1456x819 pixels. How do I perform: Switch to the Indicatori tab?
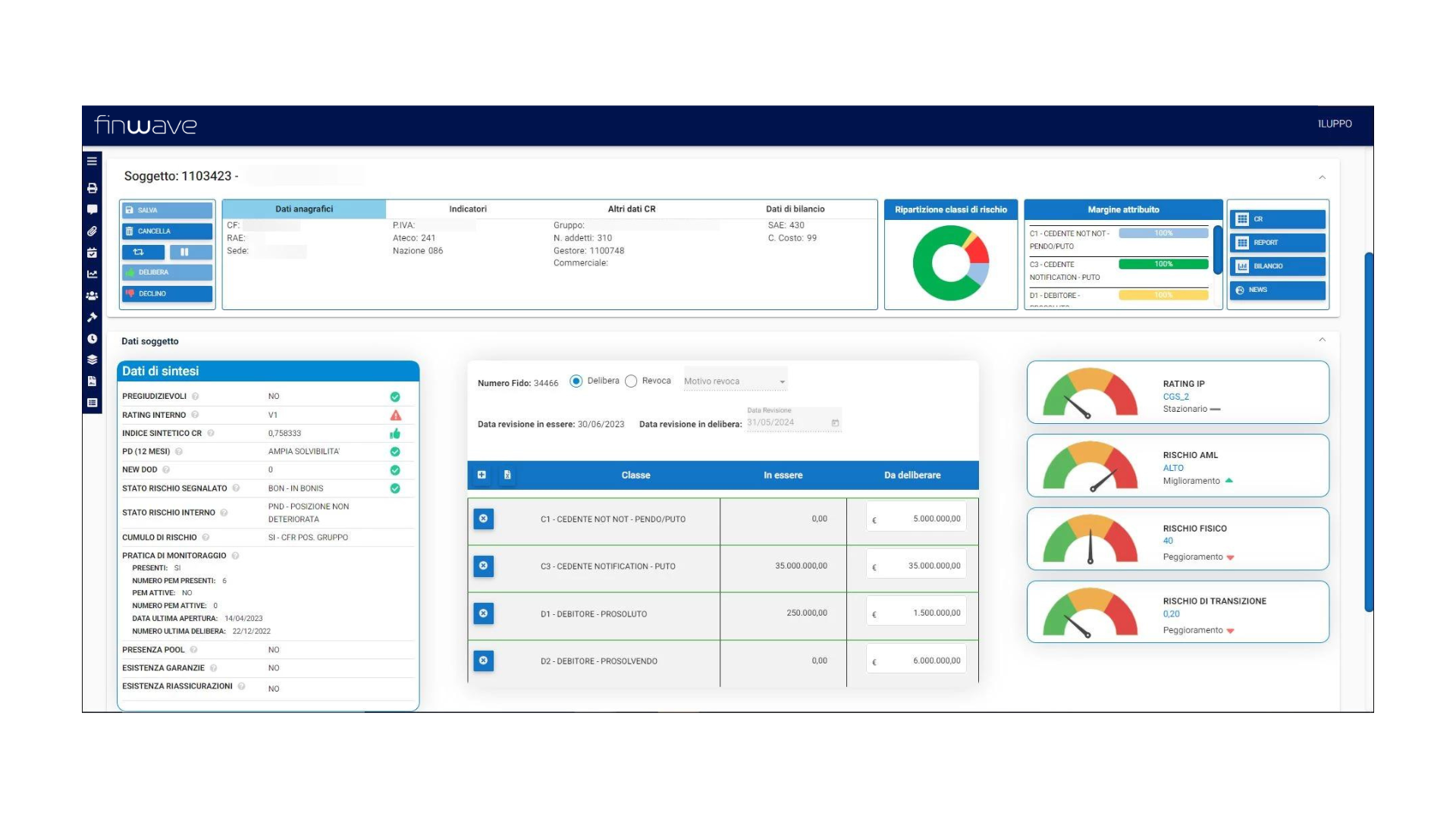467,209
